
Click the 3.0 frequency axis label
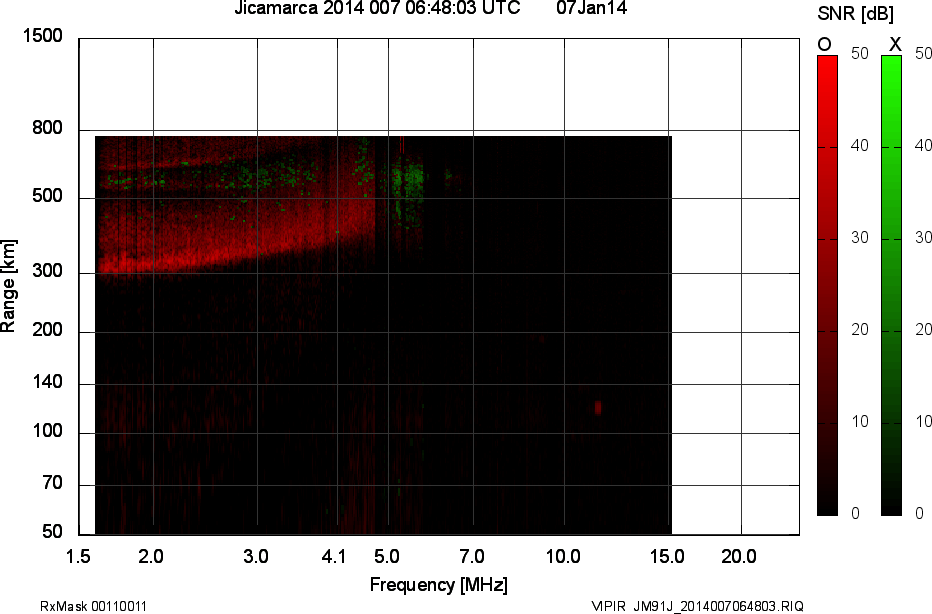click(256, 557)
